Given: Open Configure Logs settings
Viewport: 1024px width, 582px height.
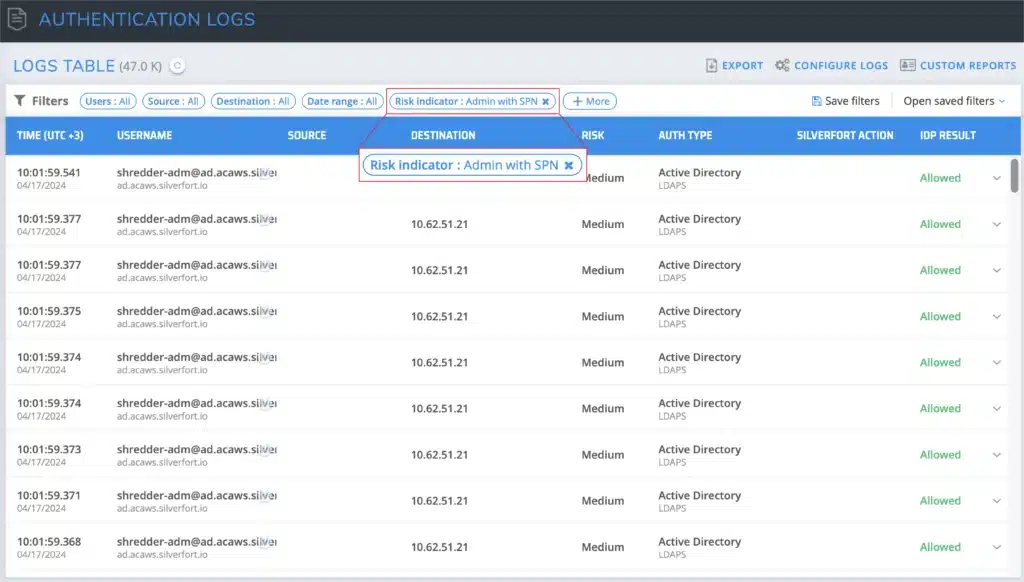Looking at the screenshot, I should 831,65.
